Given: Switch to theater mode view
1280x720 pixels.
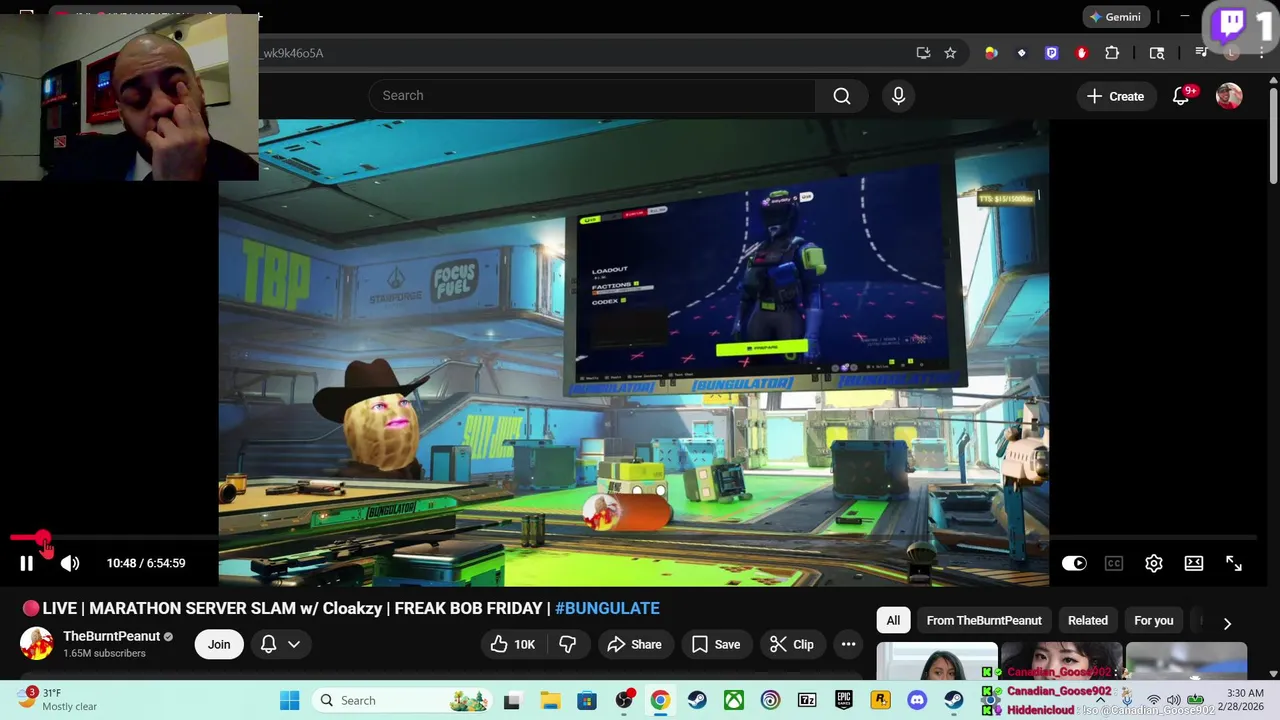Looking at the screenshot, I should 1194,563.
